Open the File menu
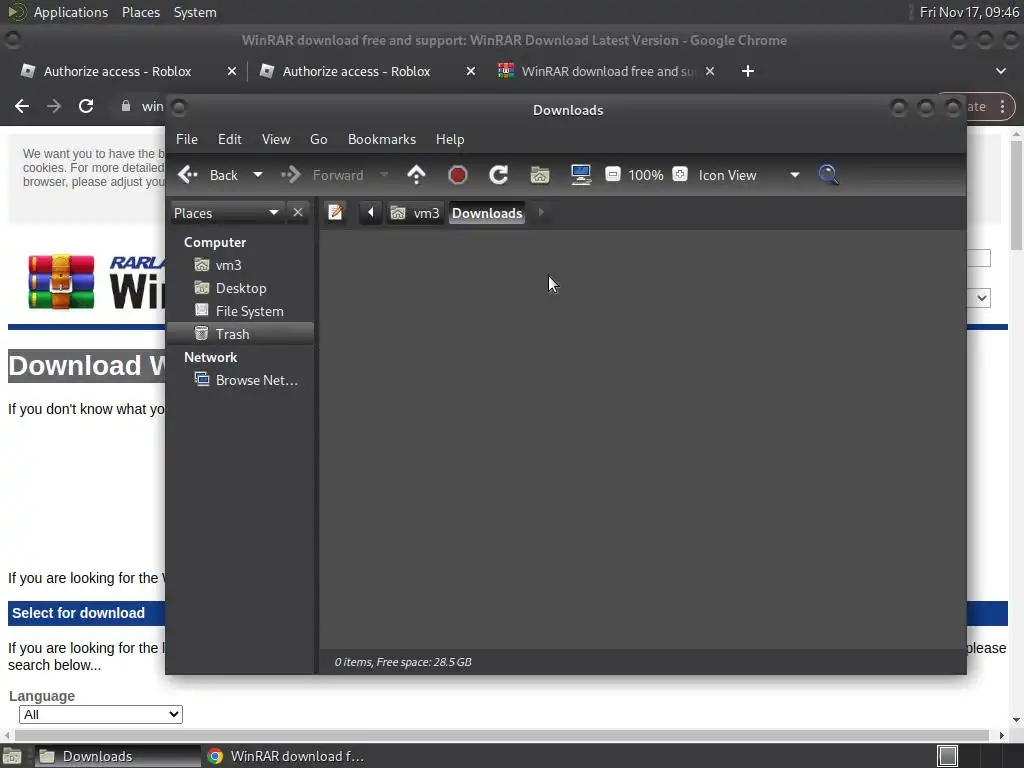 [187, 139]
